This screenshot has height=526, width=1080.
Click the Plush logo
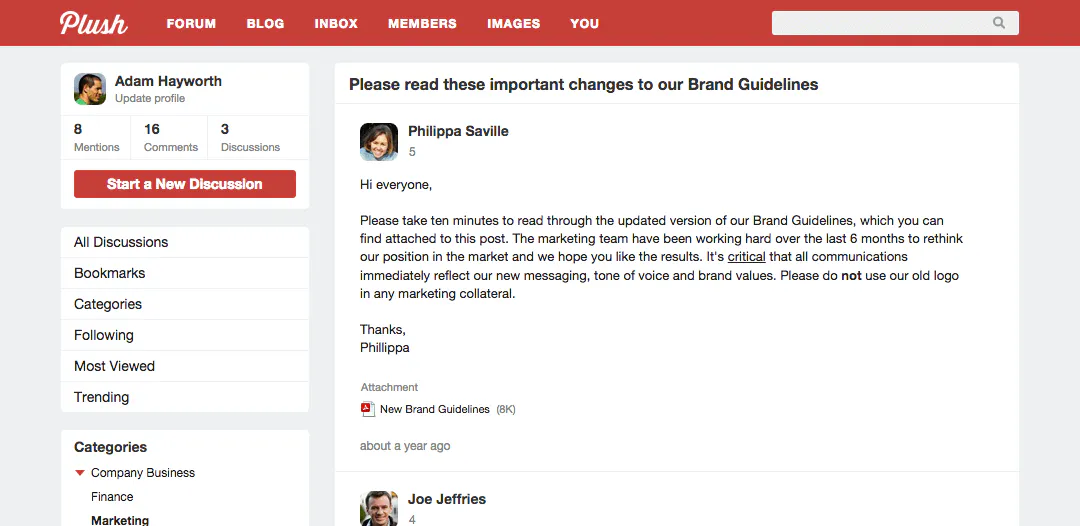pyautogui.click(x=94, y=23)
